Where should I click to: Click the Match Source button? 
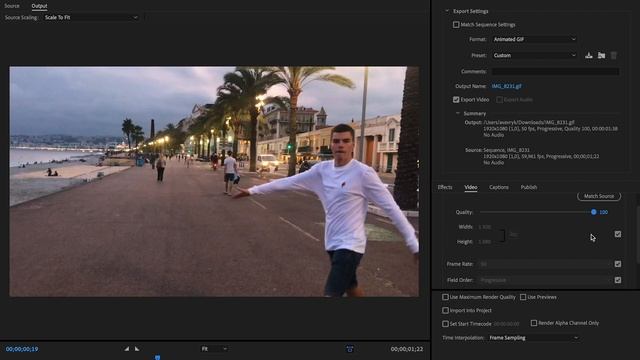(x=599, y=196)
